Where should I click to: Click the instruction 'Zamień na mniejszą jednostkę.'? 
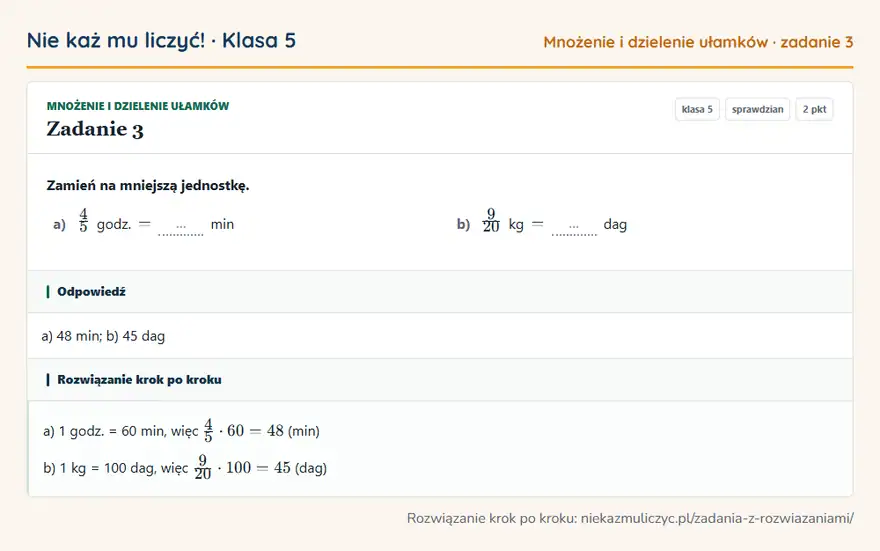pyautogui.click(x=148, y=186)
